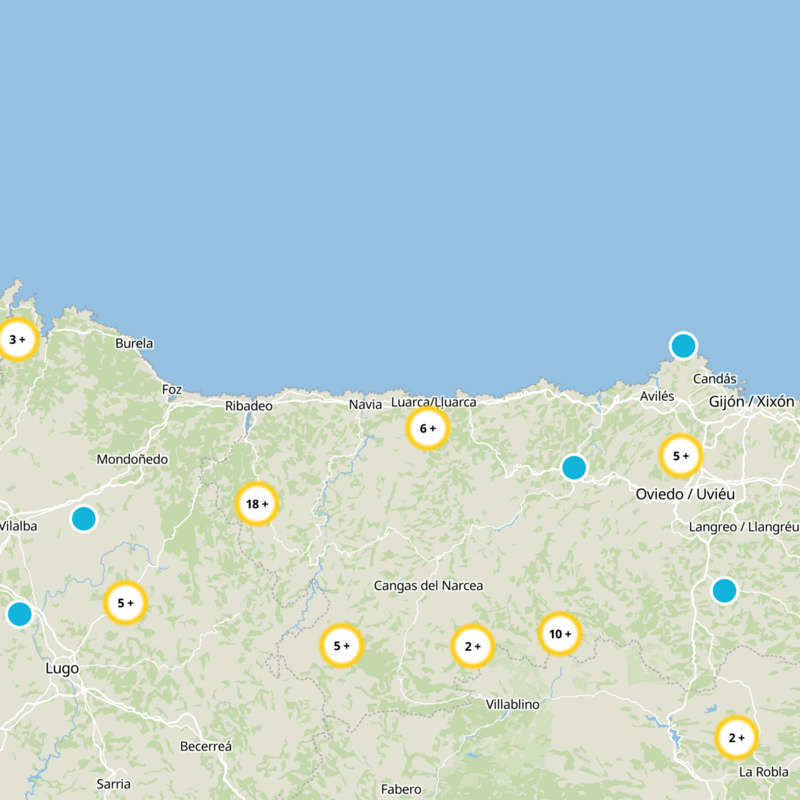
Task: Expand the 5 + cluster northeast of Lugo
Action: tap(125, 603)
